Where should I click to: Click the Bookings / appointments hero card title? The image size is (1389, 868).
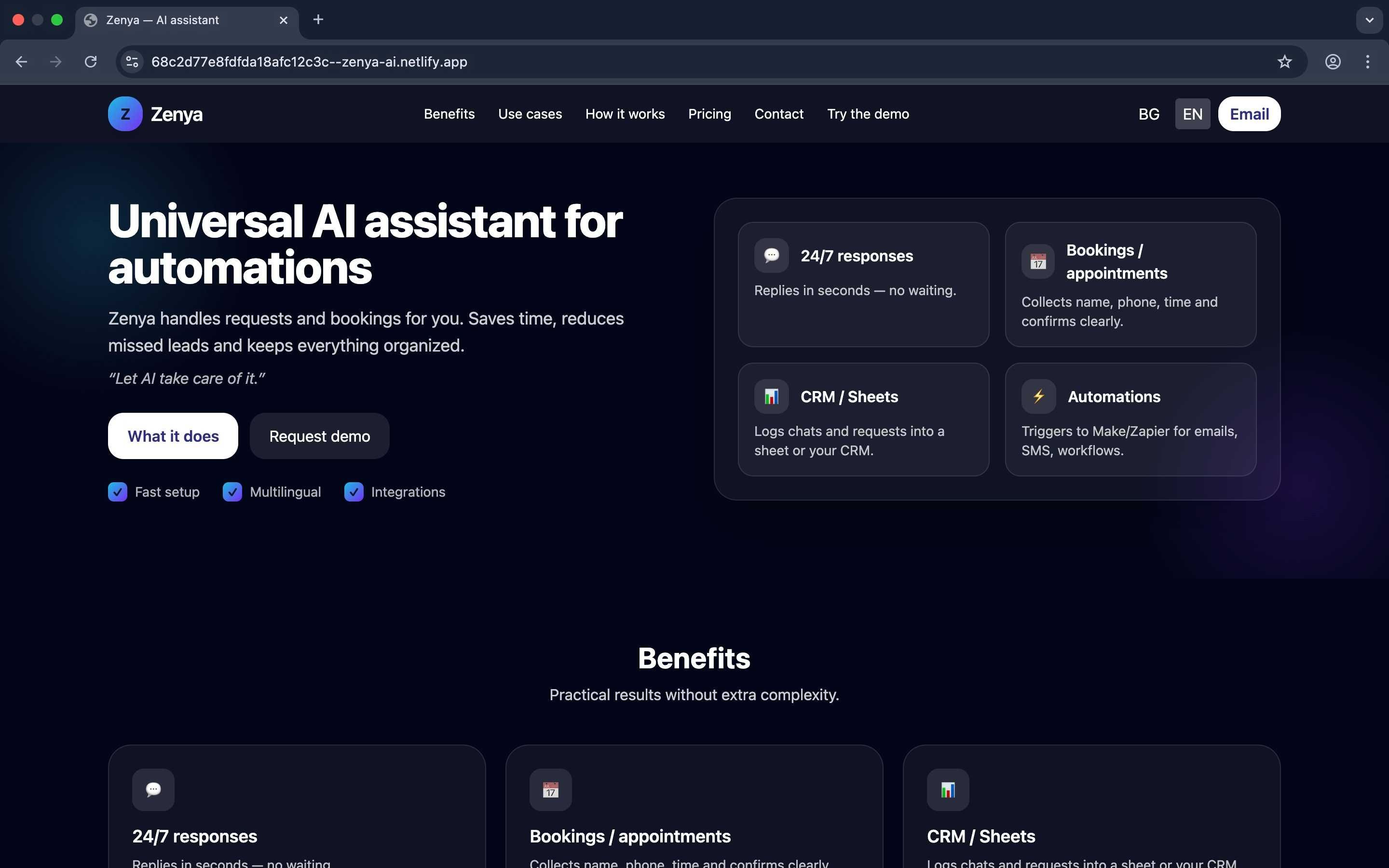pos(1117,261)
